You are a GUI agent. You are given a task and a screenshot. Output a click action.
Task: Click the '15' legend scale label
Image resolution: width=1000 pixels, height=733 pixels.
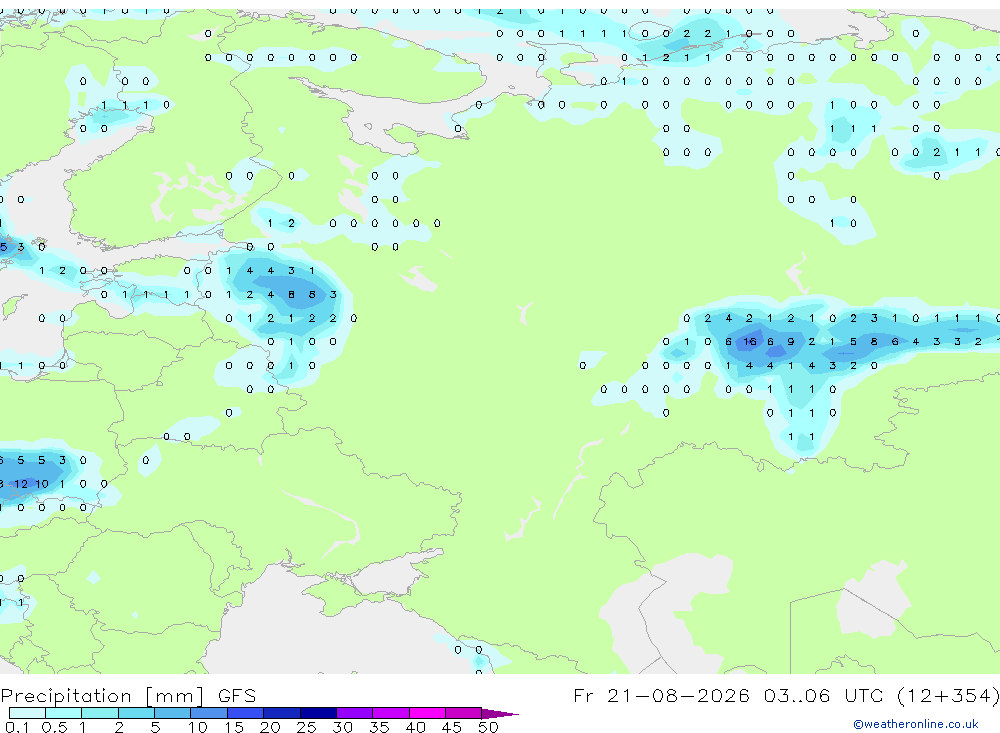[x=233, y=727]
